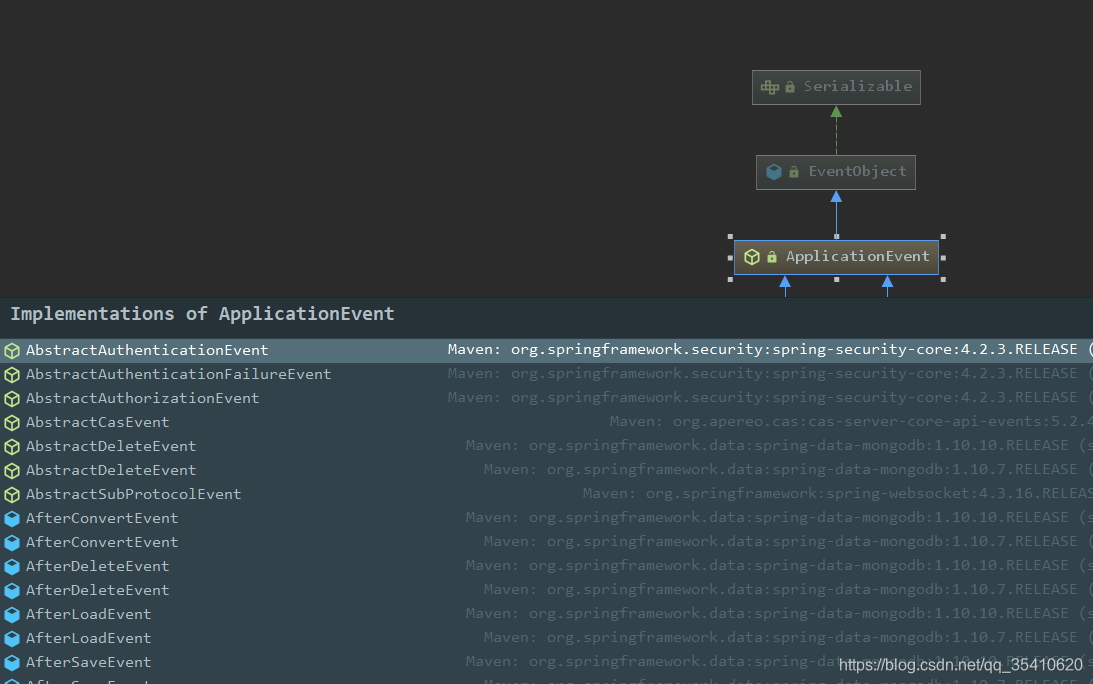
Task: Click the icon of AbstractDeleteEvent from mongodb 1.10.10
Action: coord(12,447)
